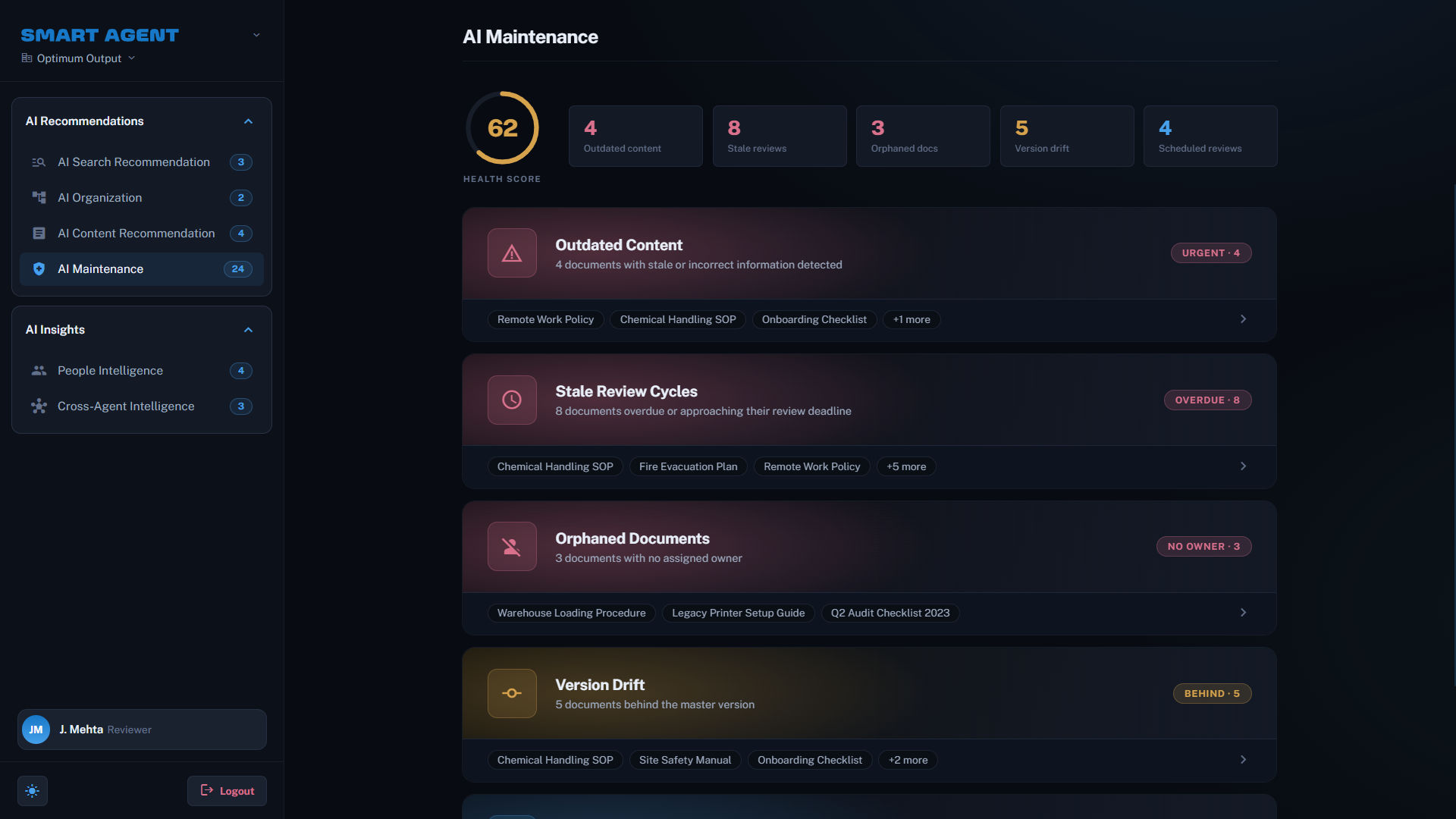Click the Outdated Content card title
The height and width of the screenshot is (819, 1456).
(x=619, y=245)
